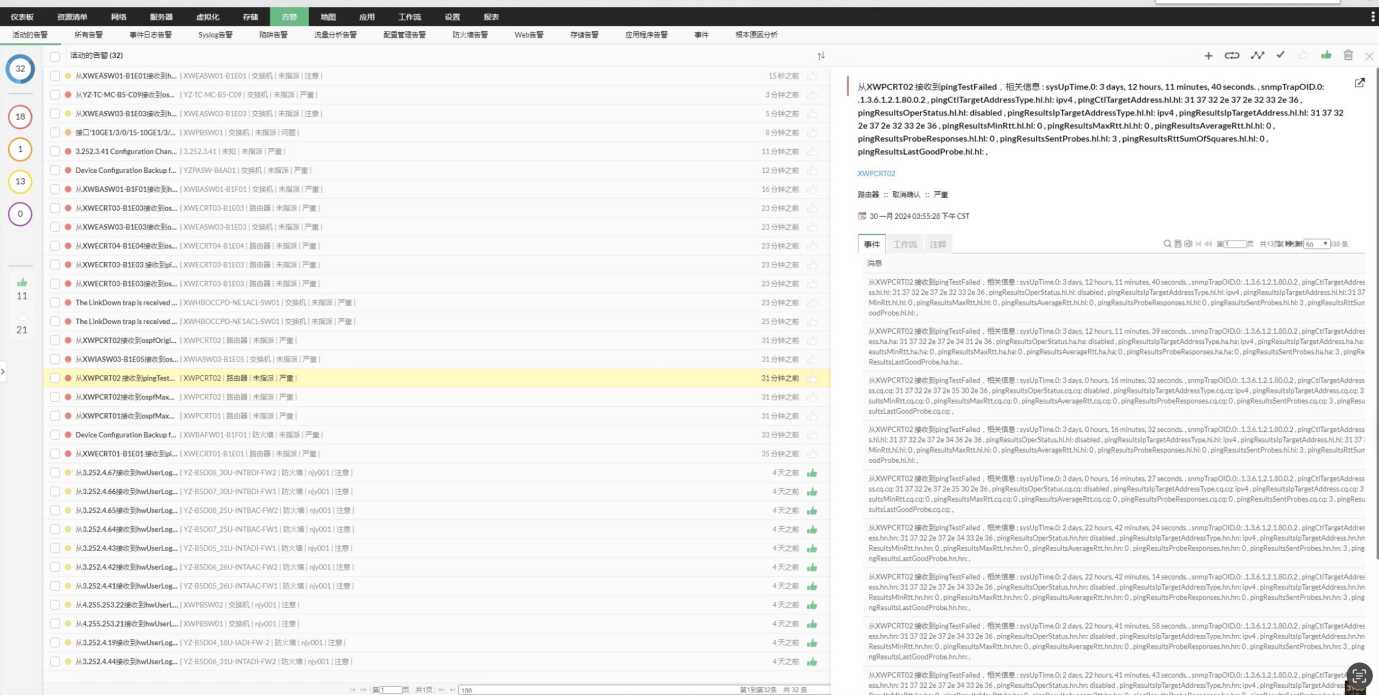The width and height of the screenshot is (1379, 695).
Task: Click the green thumbs-up icon in detail toolbar
Action: (x=1327, y=57)
